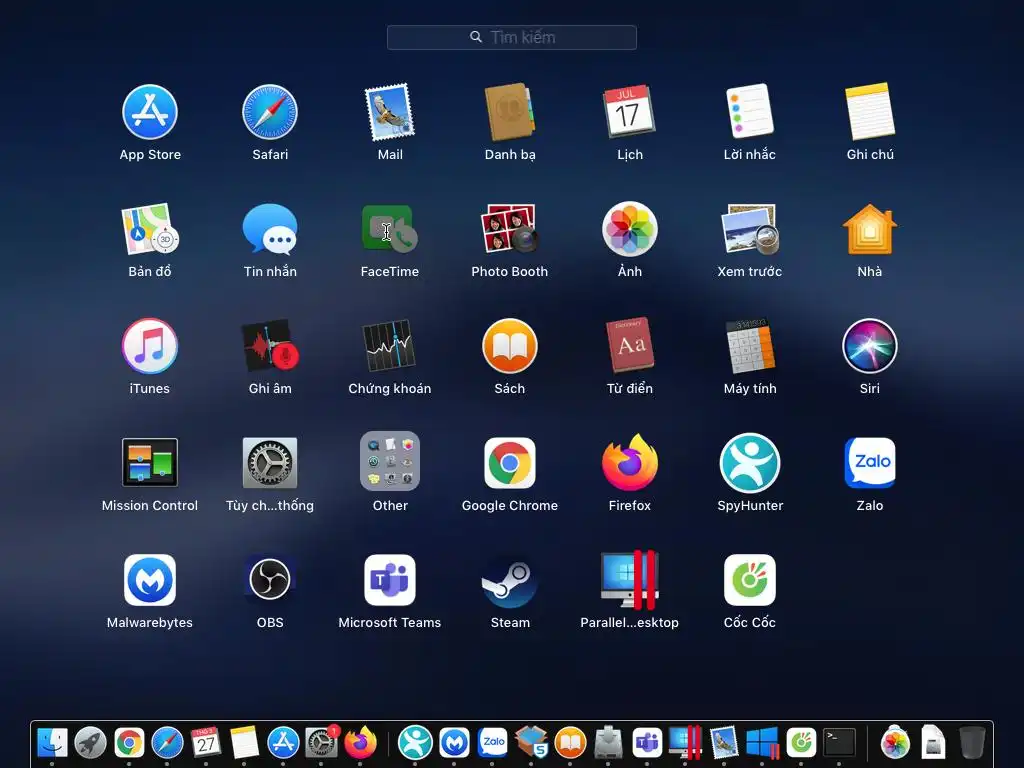The image size is (1024, 768).
Task: Open the Trash in the Dock
Action: (x=972, y=743)
